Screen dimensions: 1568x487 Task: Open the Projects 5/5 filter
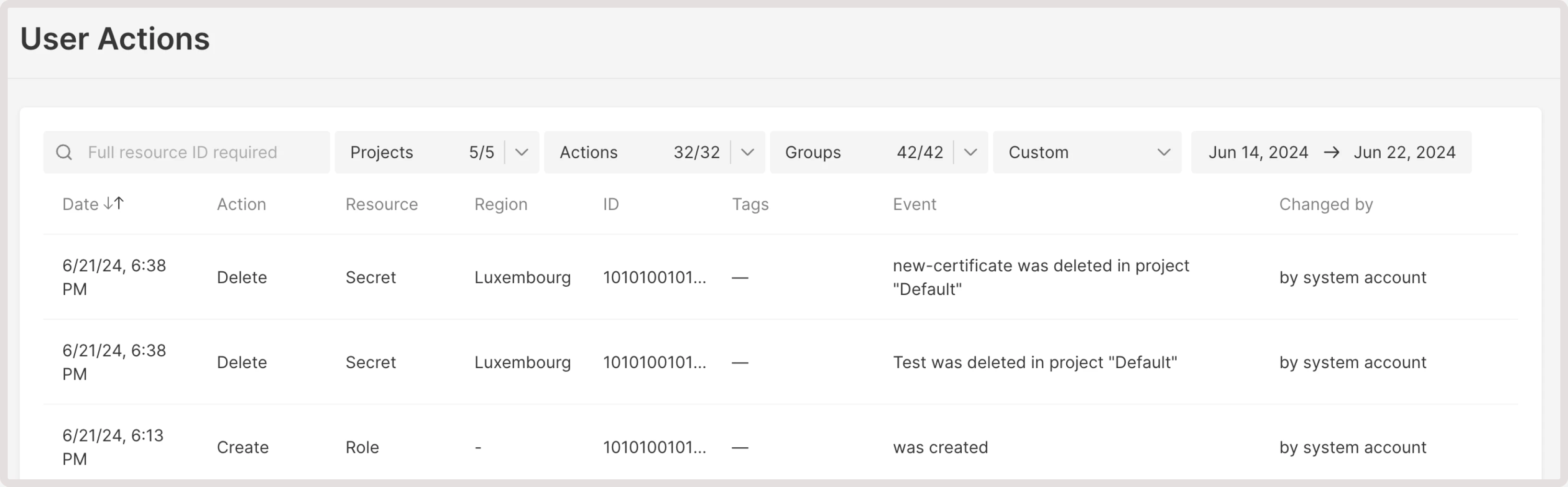[x=437, y=152]
